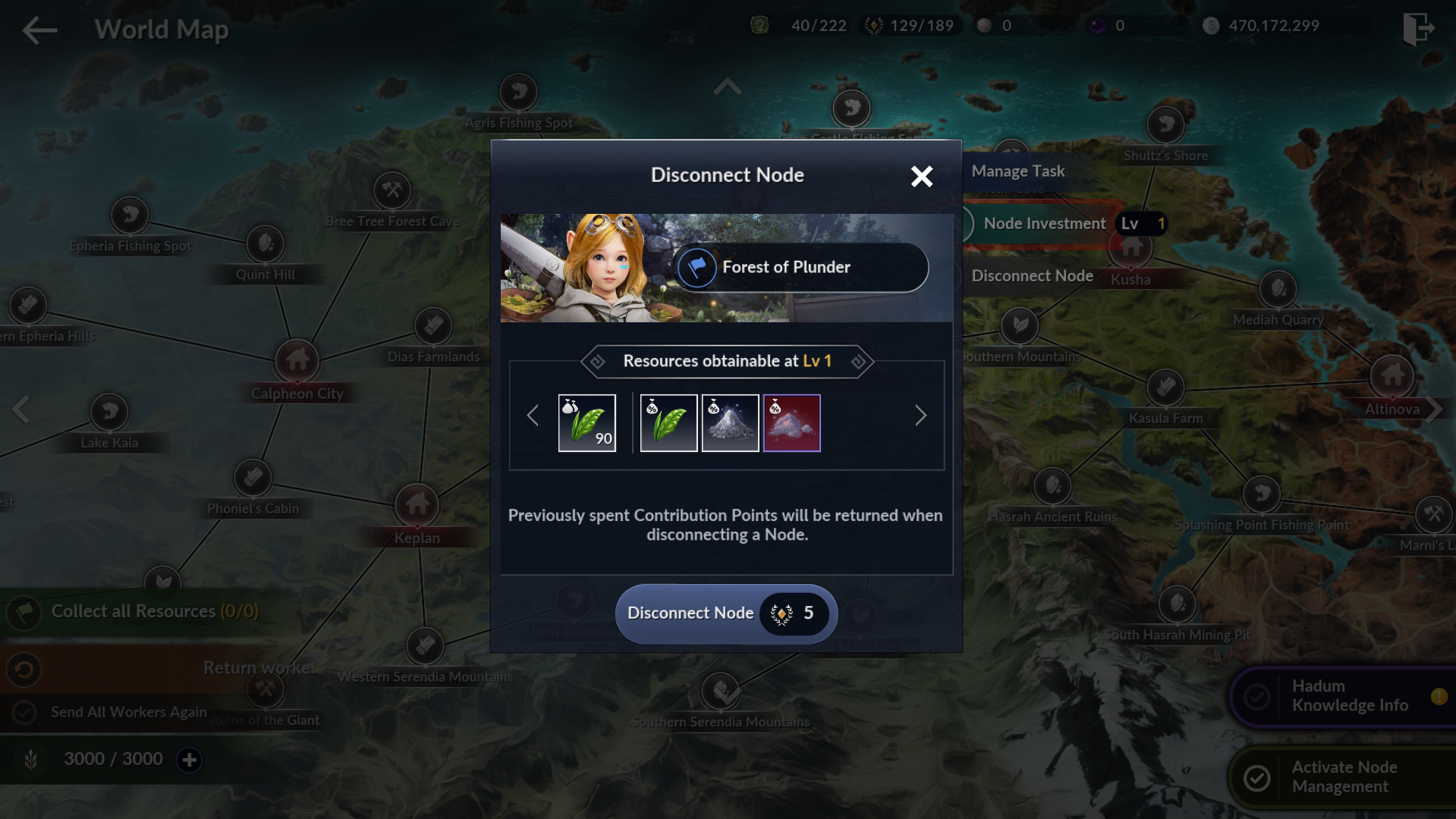Select the Altinova town node
The width and height of the screenshot is (1456, 819).
tap(1392, 375)
